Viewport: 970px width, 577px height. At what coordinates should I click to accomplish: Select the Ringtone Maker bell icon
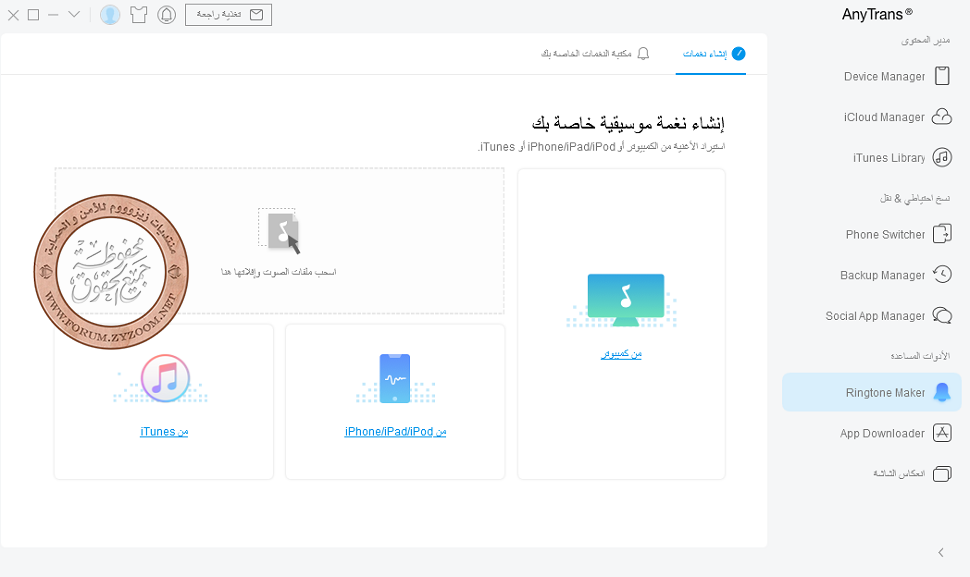pos(942,392)
